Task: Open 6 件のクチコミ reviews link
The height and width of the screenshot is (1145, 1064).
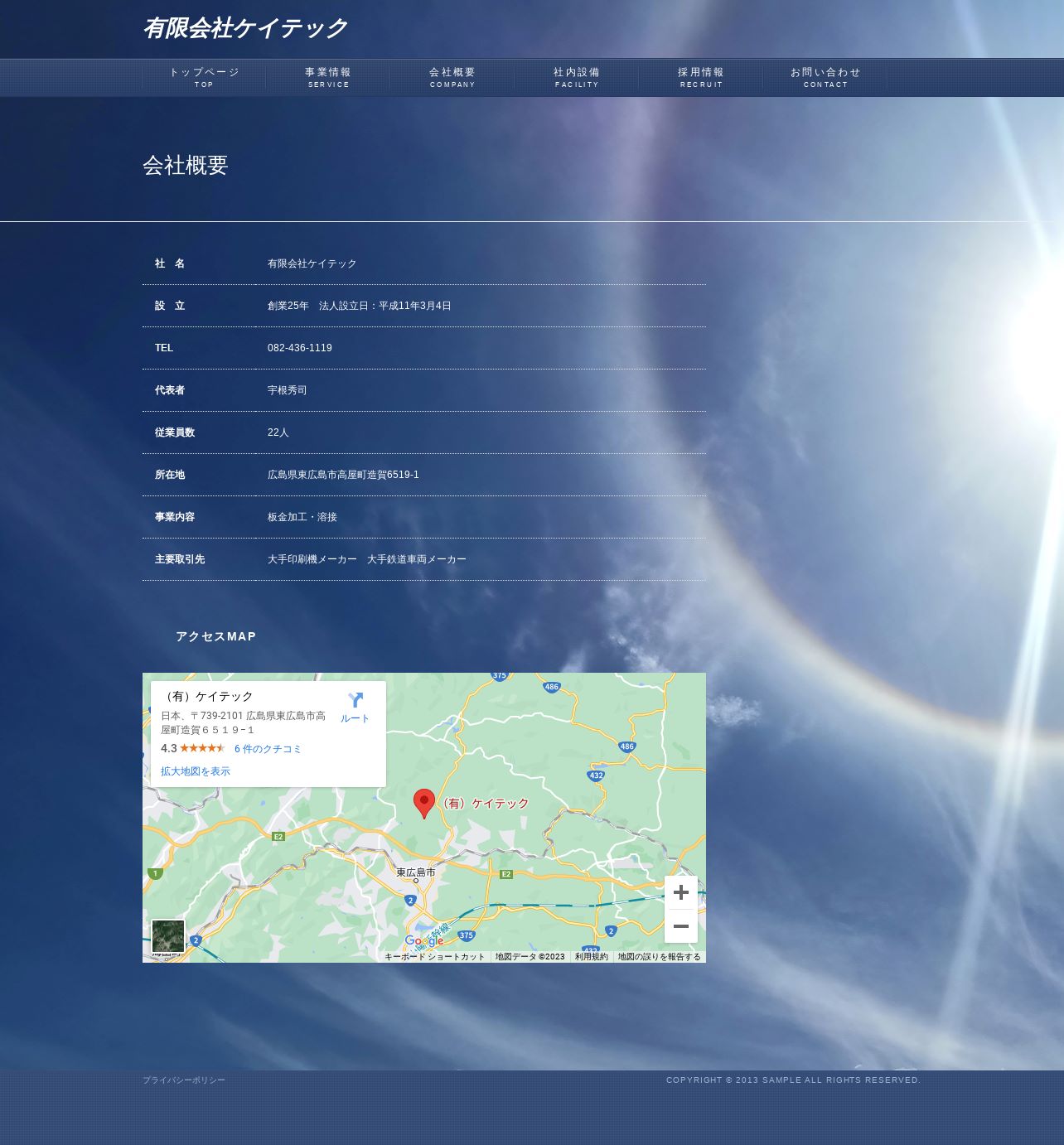Action: (268, 749)
